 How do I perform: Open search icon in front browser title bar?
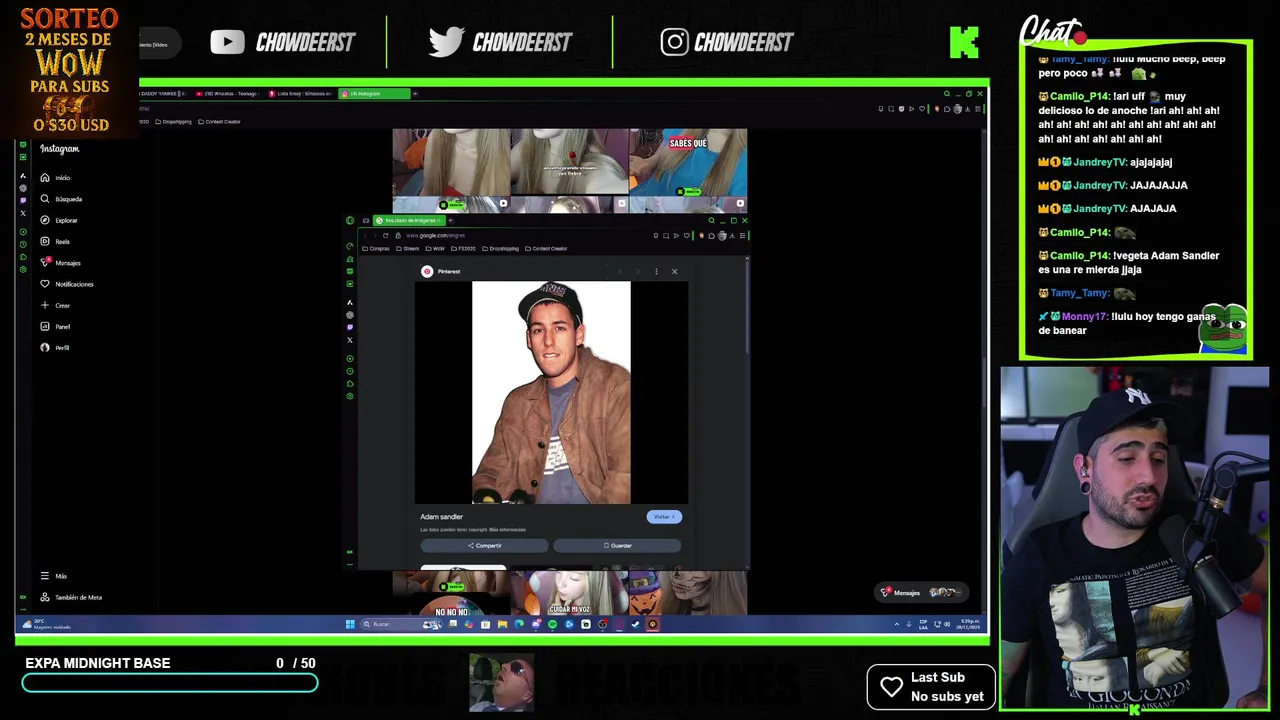[x=711, y=220]
